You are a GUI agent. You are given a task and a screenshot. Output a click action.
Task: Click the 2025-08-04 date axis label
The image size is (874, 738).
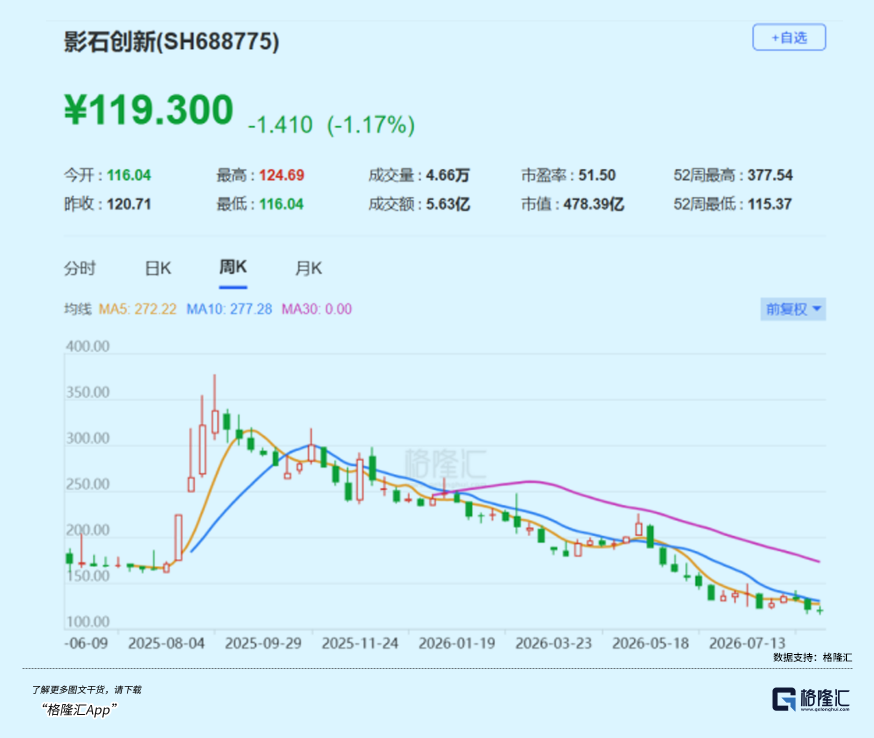pyautogui.click(x=166, y=643)
